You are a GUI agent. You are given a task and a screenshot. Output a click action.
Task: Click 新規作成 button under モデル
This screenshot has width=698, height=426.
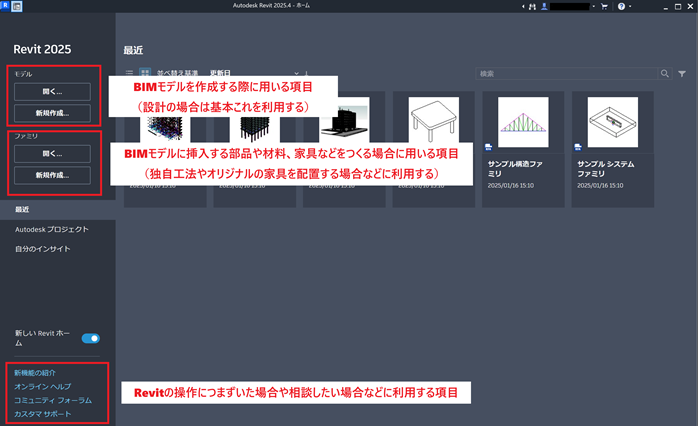click(x=53, y=113)
